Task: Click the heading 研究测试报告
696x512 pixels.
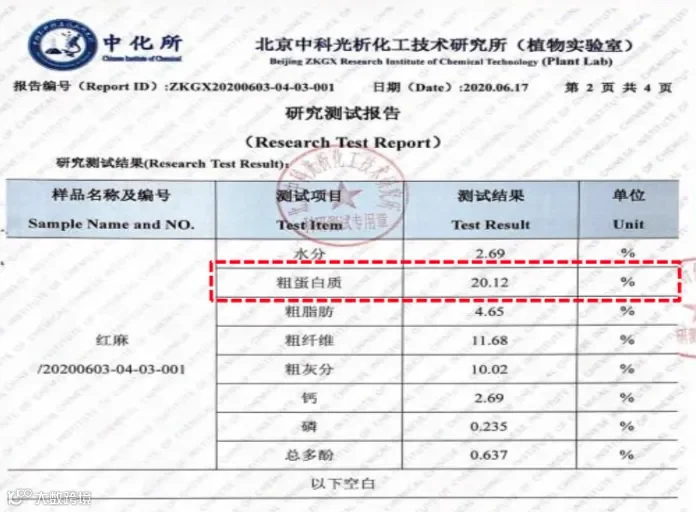Action: 342,113
